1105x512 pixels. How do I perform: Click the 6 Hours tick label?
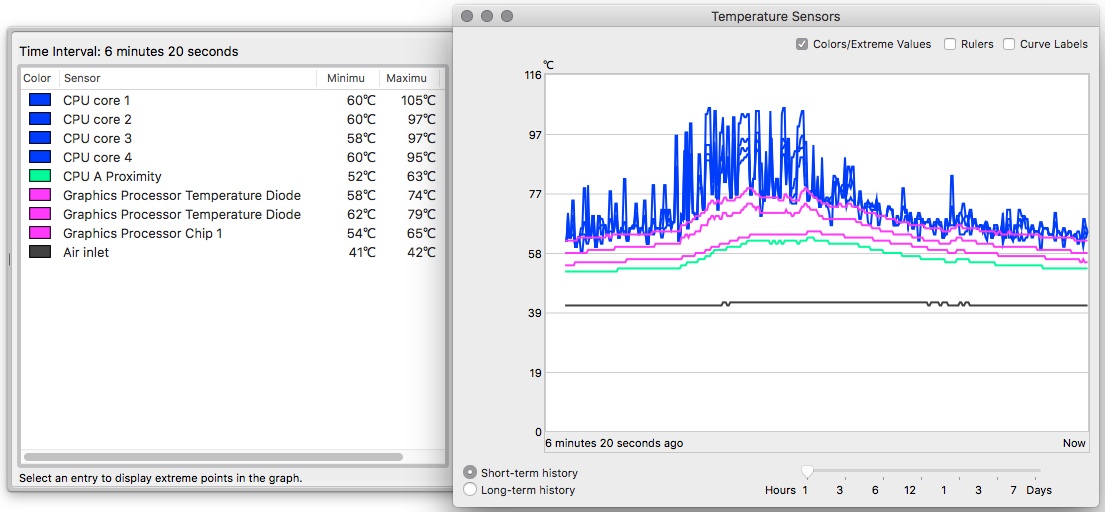click(x=875, y=489)
